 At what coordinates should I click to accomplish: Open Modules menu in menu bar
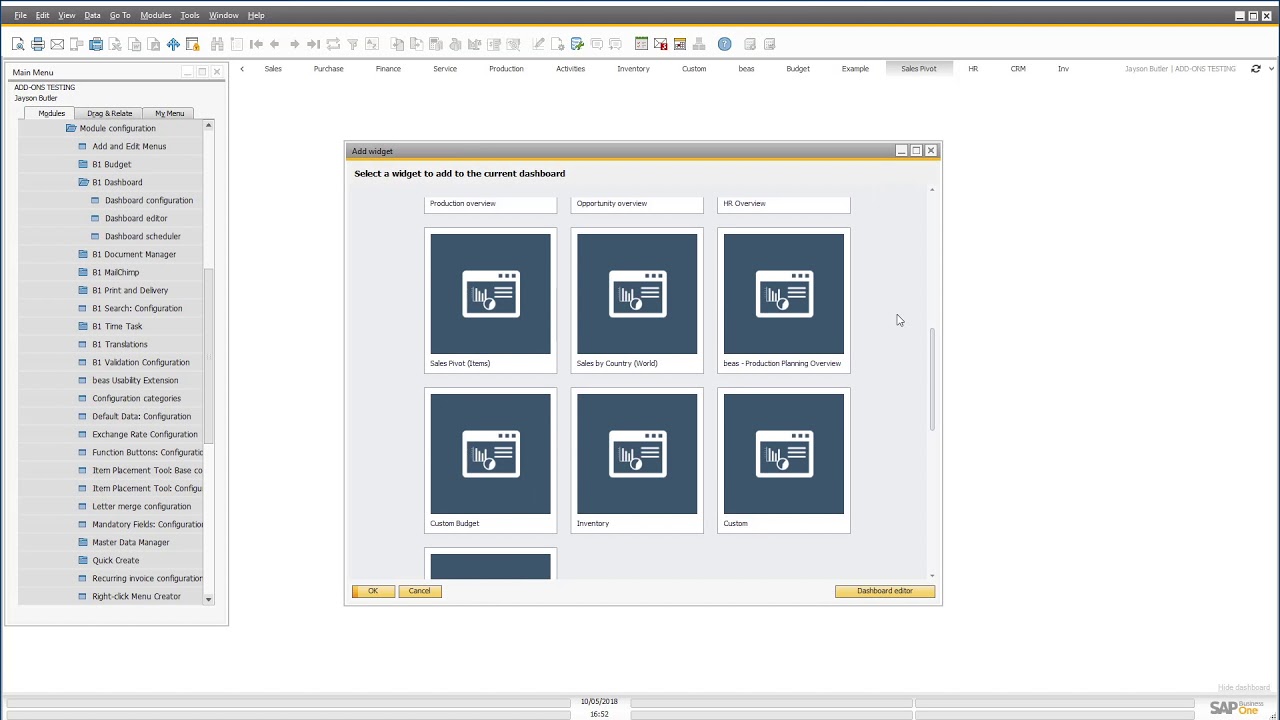[x=155, y=15]
